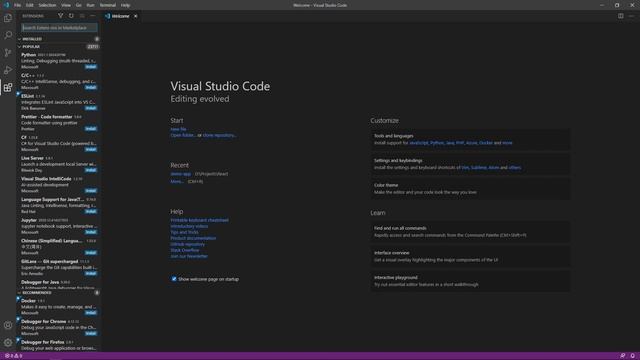Open the Color theme customize card
The height and width of the screenshot is (360, 640).
coord(470,189)
